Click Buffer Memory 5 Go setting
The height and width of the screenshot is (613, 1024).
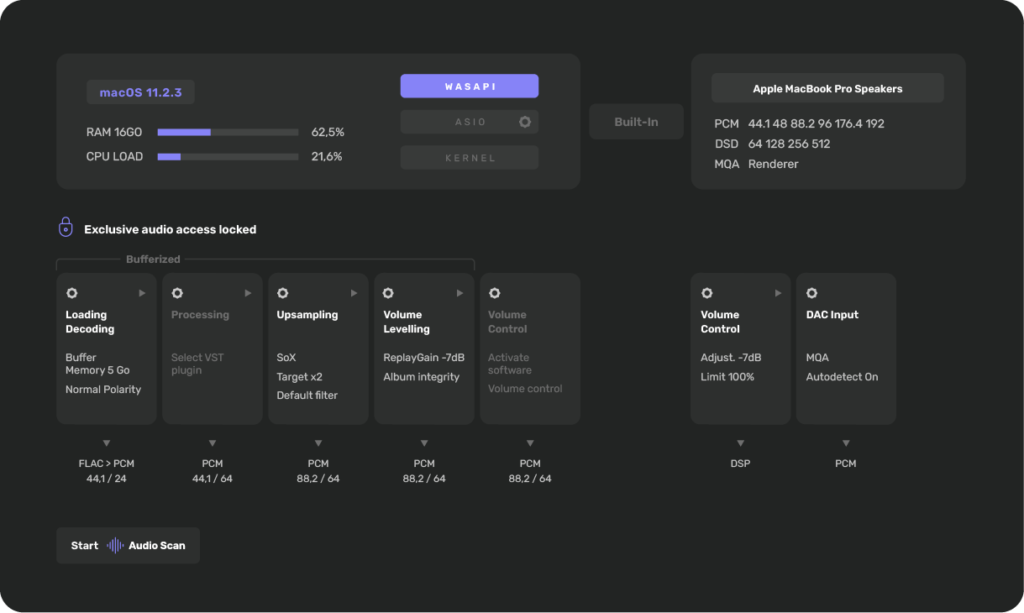tap(97, 364)
